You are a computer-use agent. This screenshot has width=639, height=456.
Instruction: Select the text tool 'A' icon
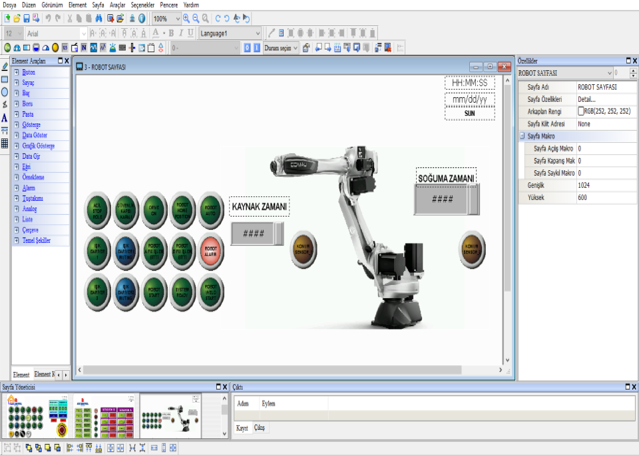5,118
